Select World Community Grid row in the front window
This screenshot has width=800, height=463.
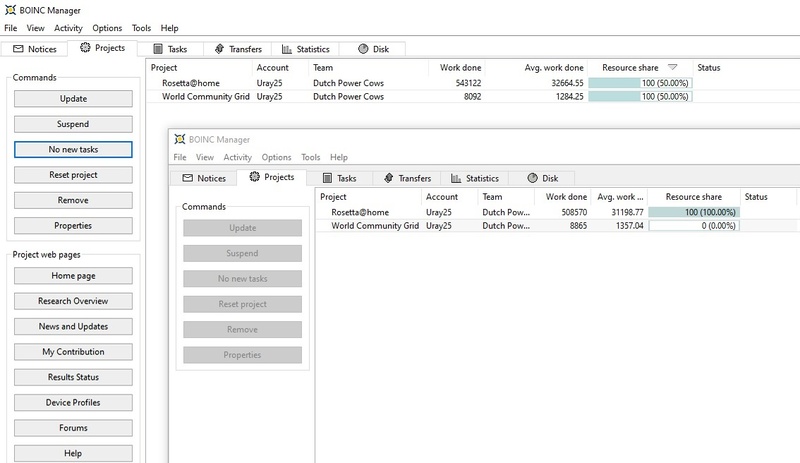pos(558,226)
